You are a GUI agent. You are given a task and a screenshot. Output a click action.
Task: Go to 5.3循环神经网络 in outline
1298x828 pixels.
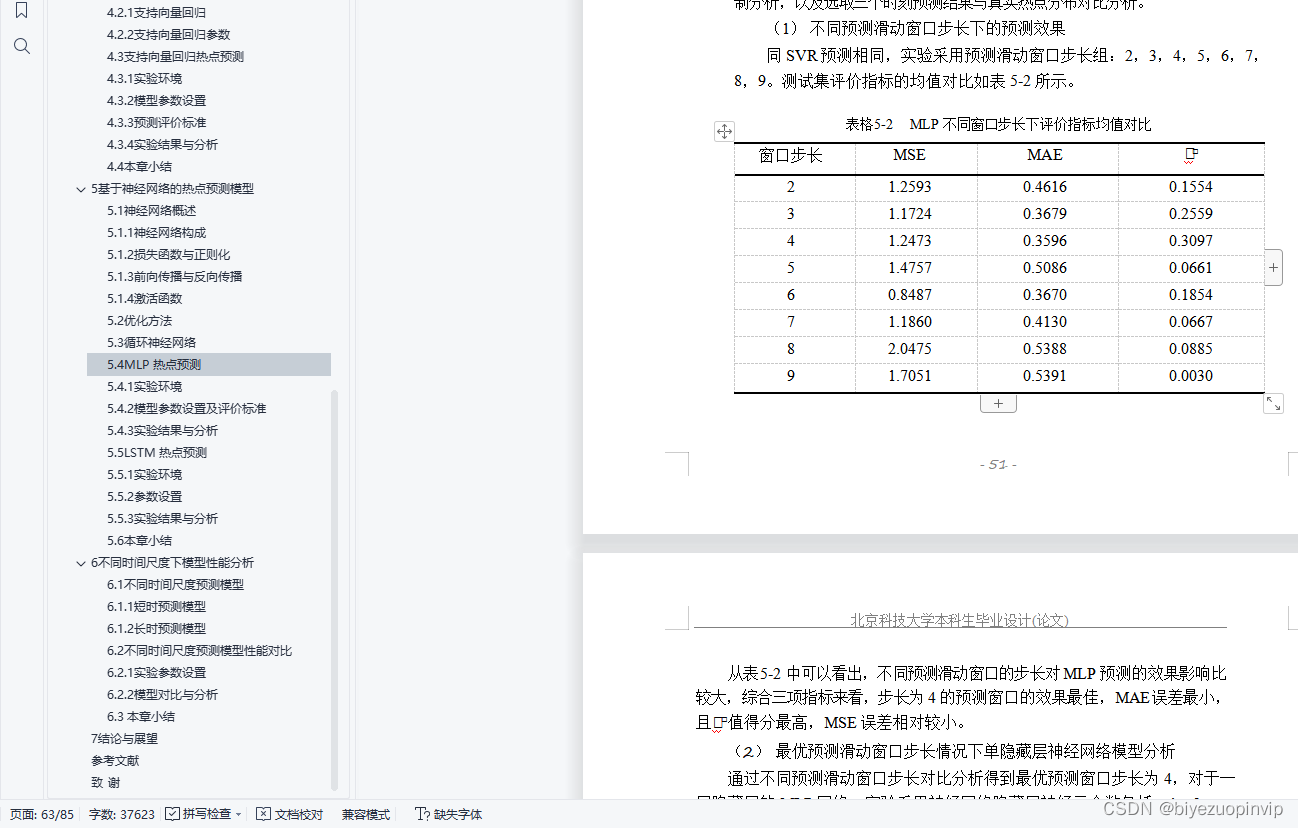pyautogui.click(x=151, y=342)
